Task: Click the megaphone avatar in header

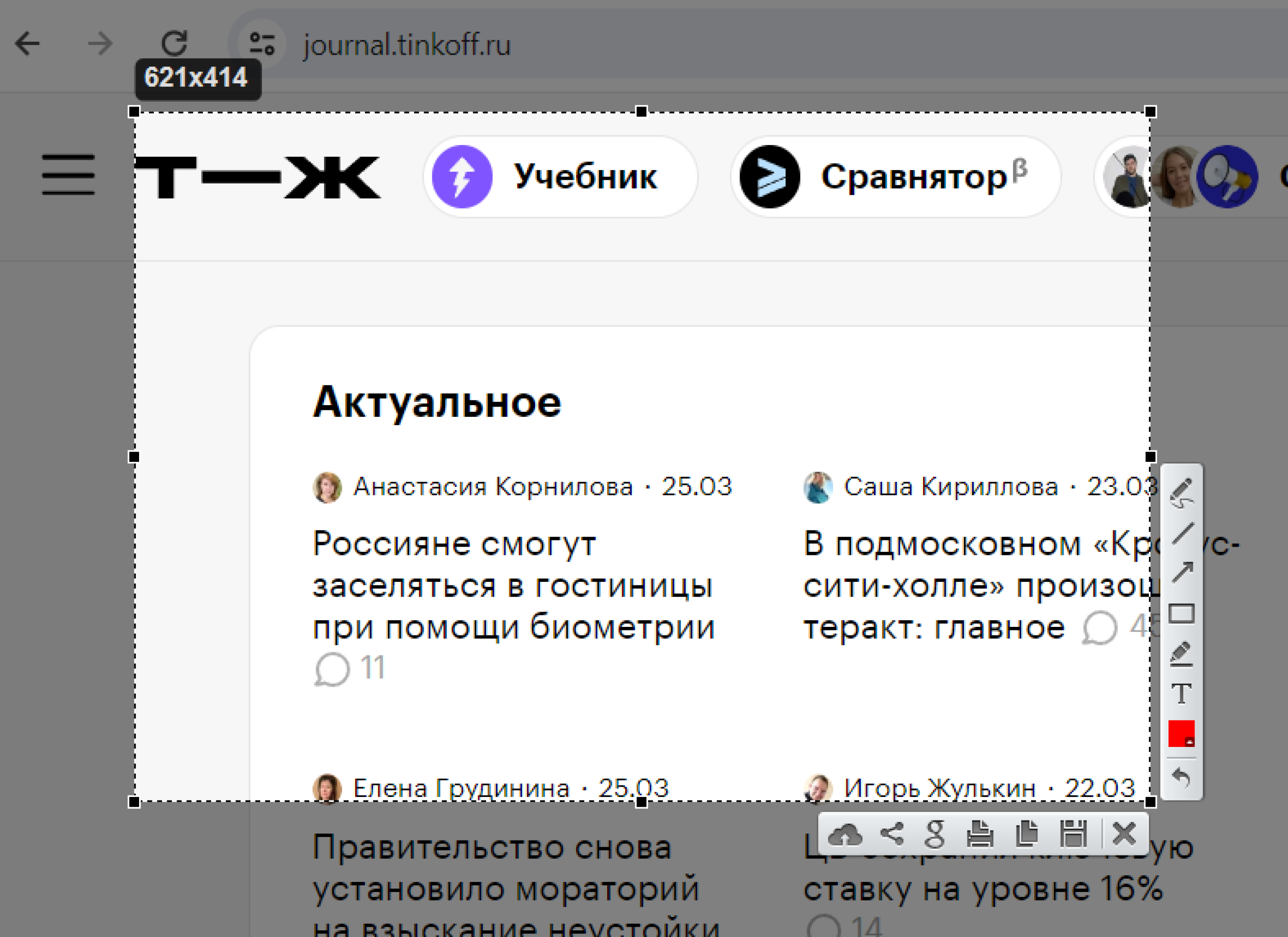Action: coord(1227,176)
